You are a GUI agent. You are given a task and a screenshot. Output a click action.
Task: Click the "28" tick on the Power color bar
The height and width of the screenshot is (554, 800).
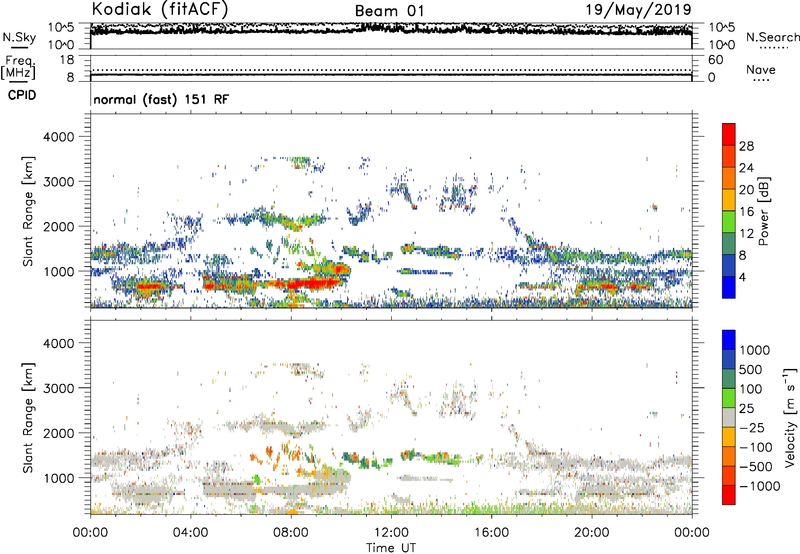coord(746,146)
